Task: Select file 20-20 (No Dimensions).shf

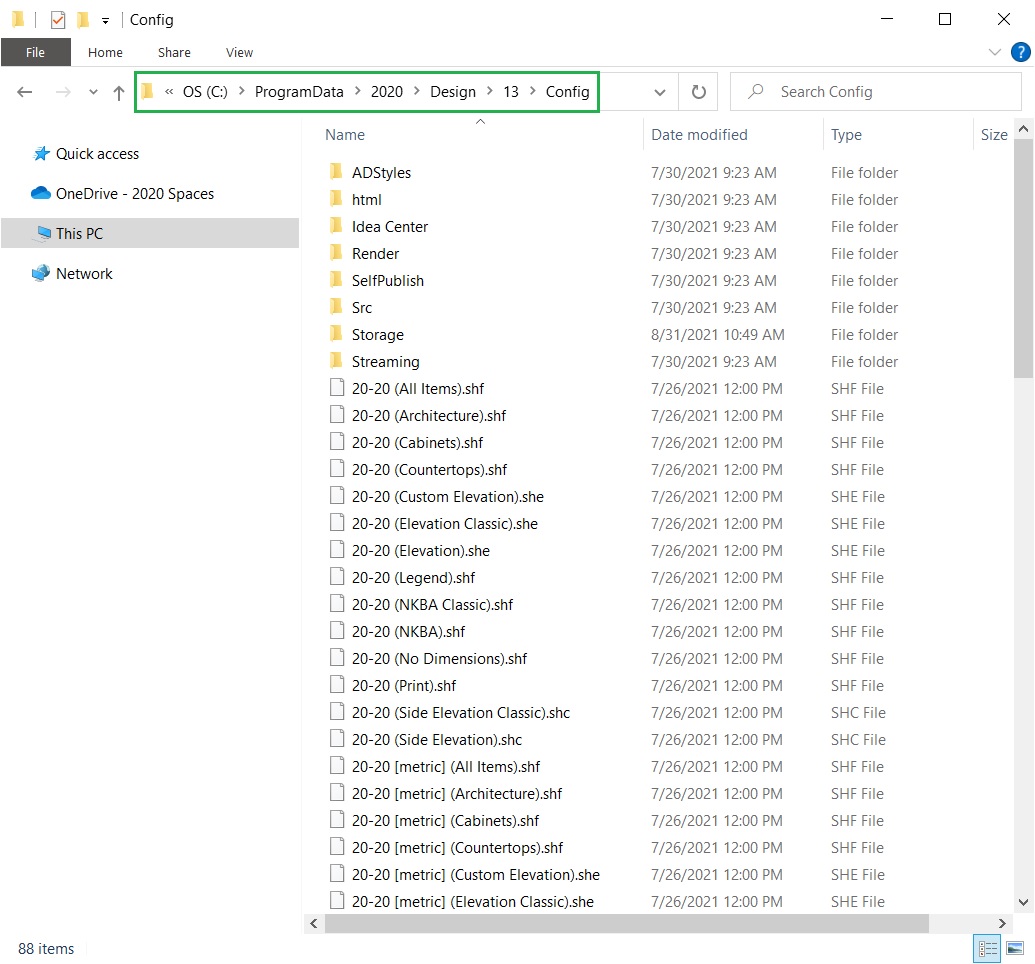Action: (440, 659)
